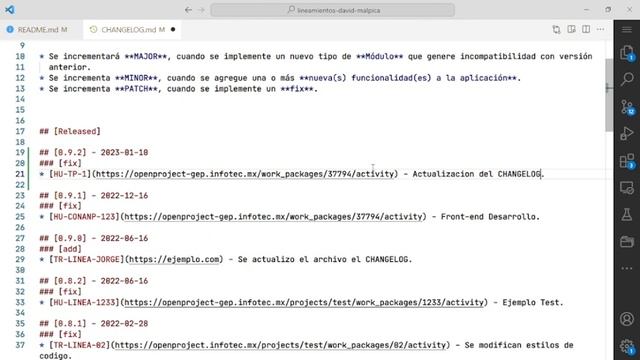Image resolution: width=640 pixels, height=360 pixels.
Task: Click the '**PATCH**' word on line 13
Action: [x=136, y=89]
